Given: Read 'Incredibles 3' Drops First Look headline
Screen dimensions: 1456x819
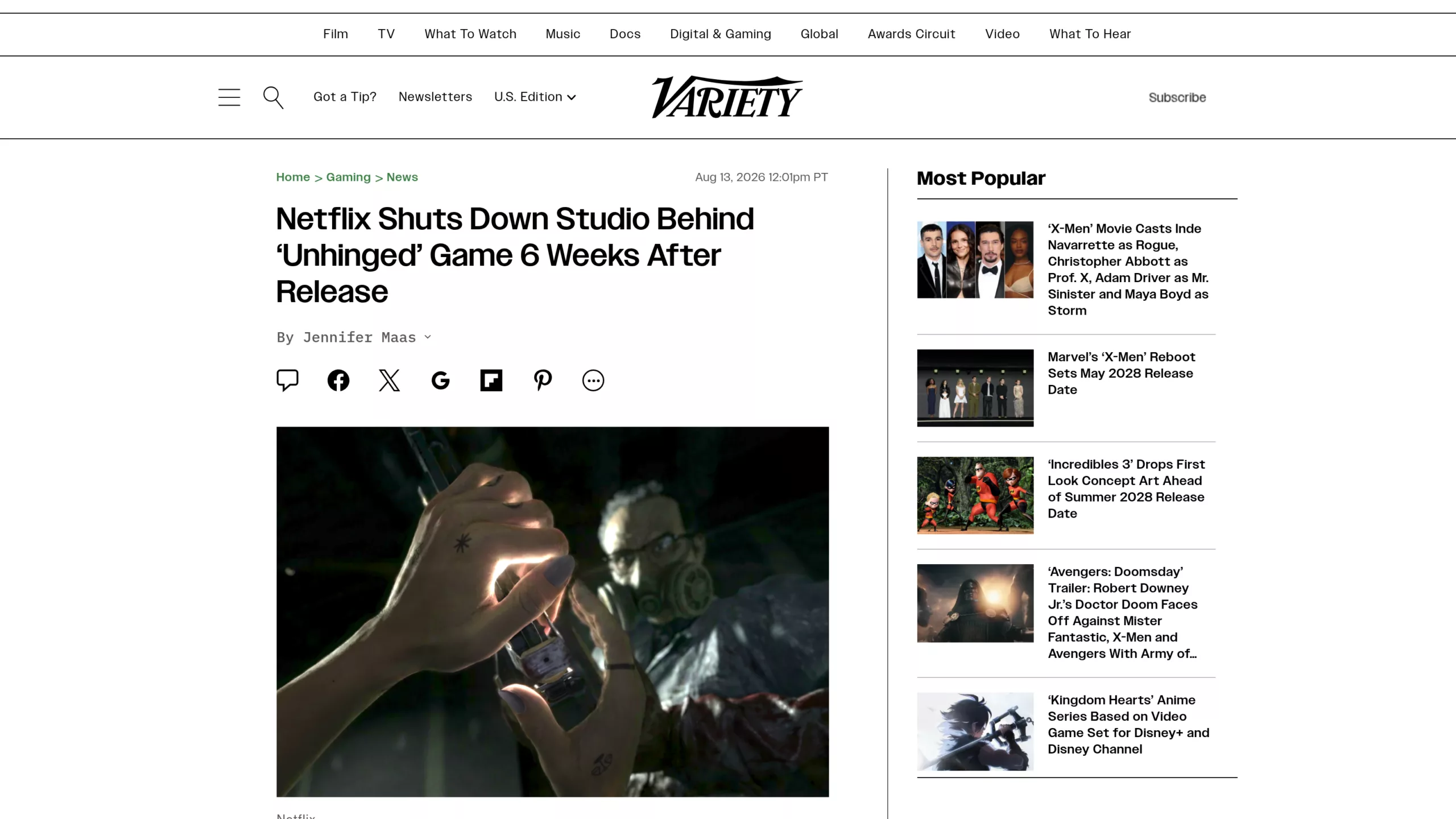Looking at the screenshot, I should (x=1126, y=489).
